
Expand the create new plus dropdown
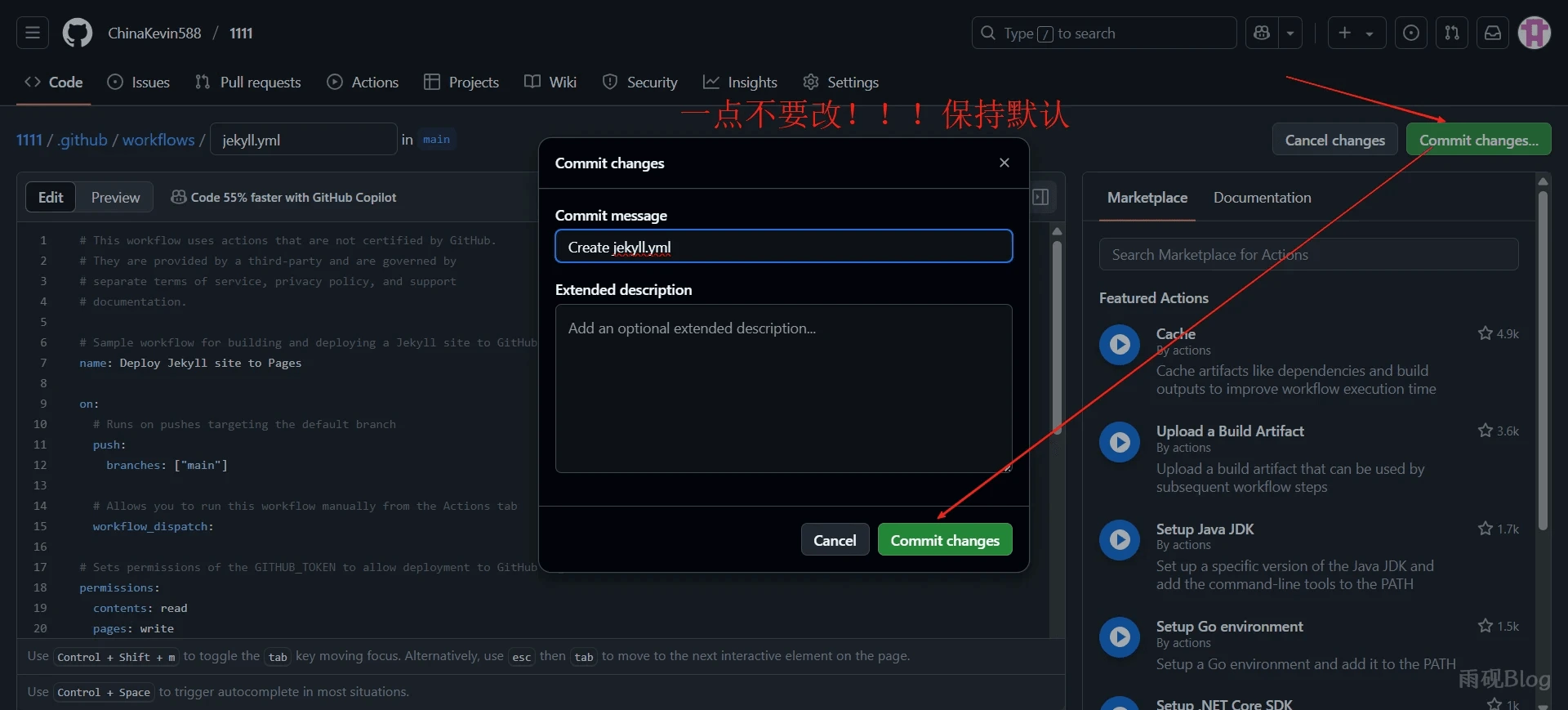pos(1356,33)
